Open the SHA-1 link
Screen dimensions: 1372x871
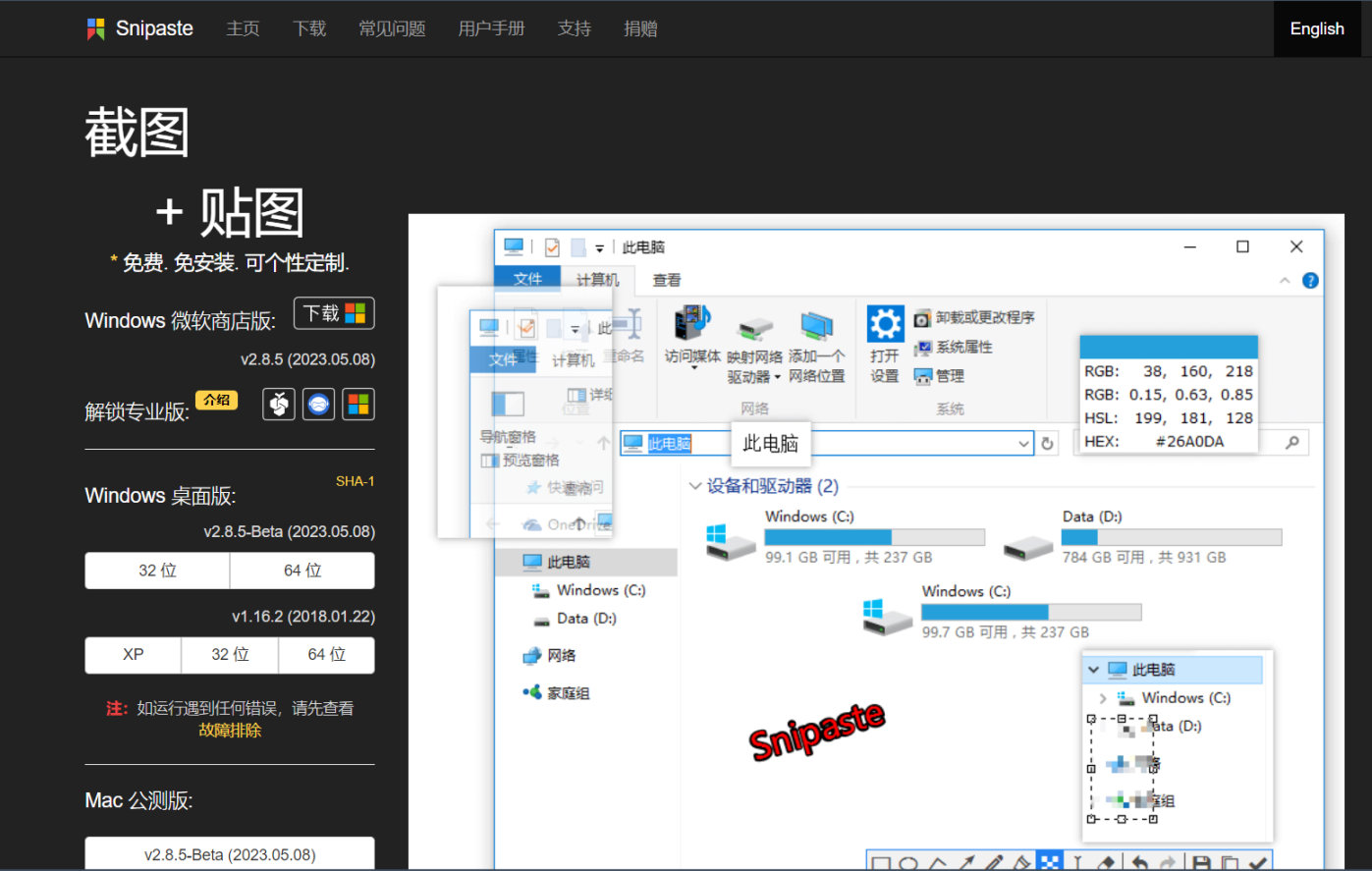click(x=355, y=481)
